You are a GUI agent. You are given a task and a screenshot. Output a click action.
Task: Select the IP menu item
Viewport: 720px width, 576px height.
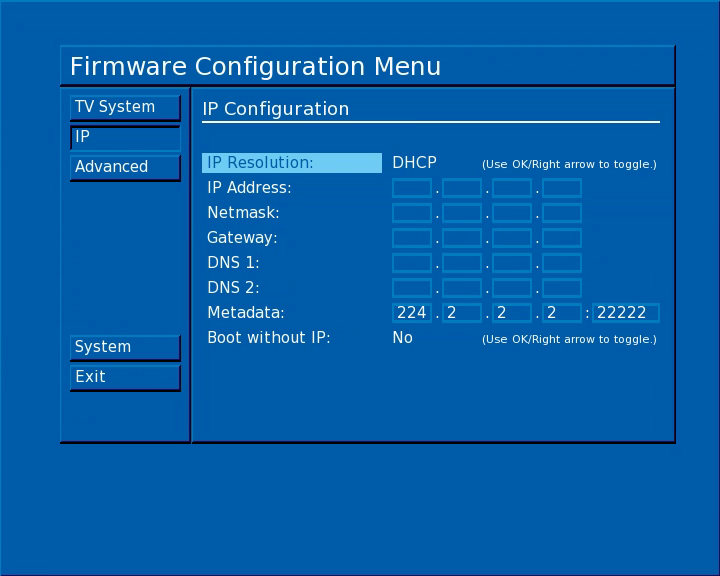(125, 138)
